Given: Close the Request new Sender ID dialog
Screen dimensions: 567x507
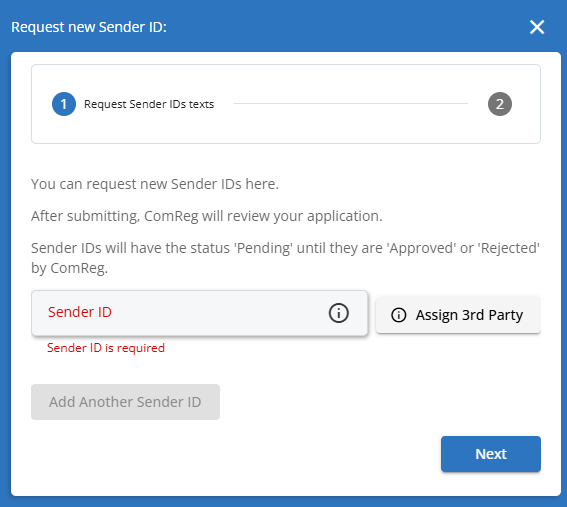Looking at the screenshot, I should pos(537,27).
